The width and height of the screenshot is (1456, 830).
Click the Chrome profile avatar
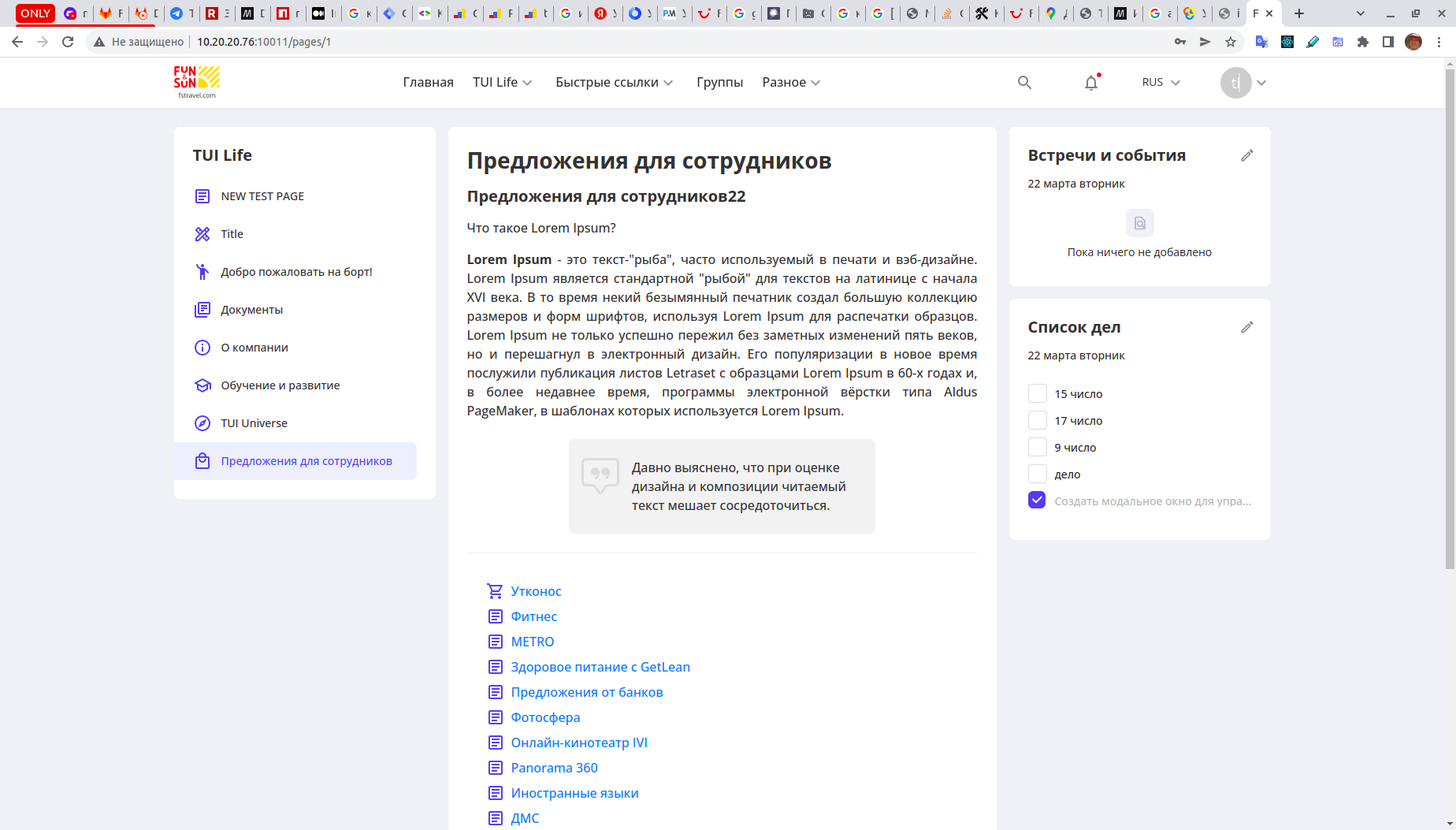pos(1413,42)
